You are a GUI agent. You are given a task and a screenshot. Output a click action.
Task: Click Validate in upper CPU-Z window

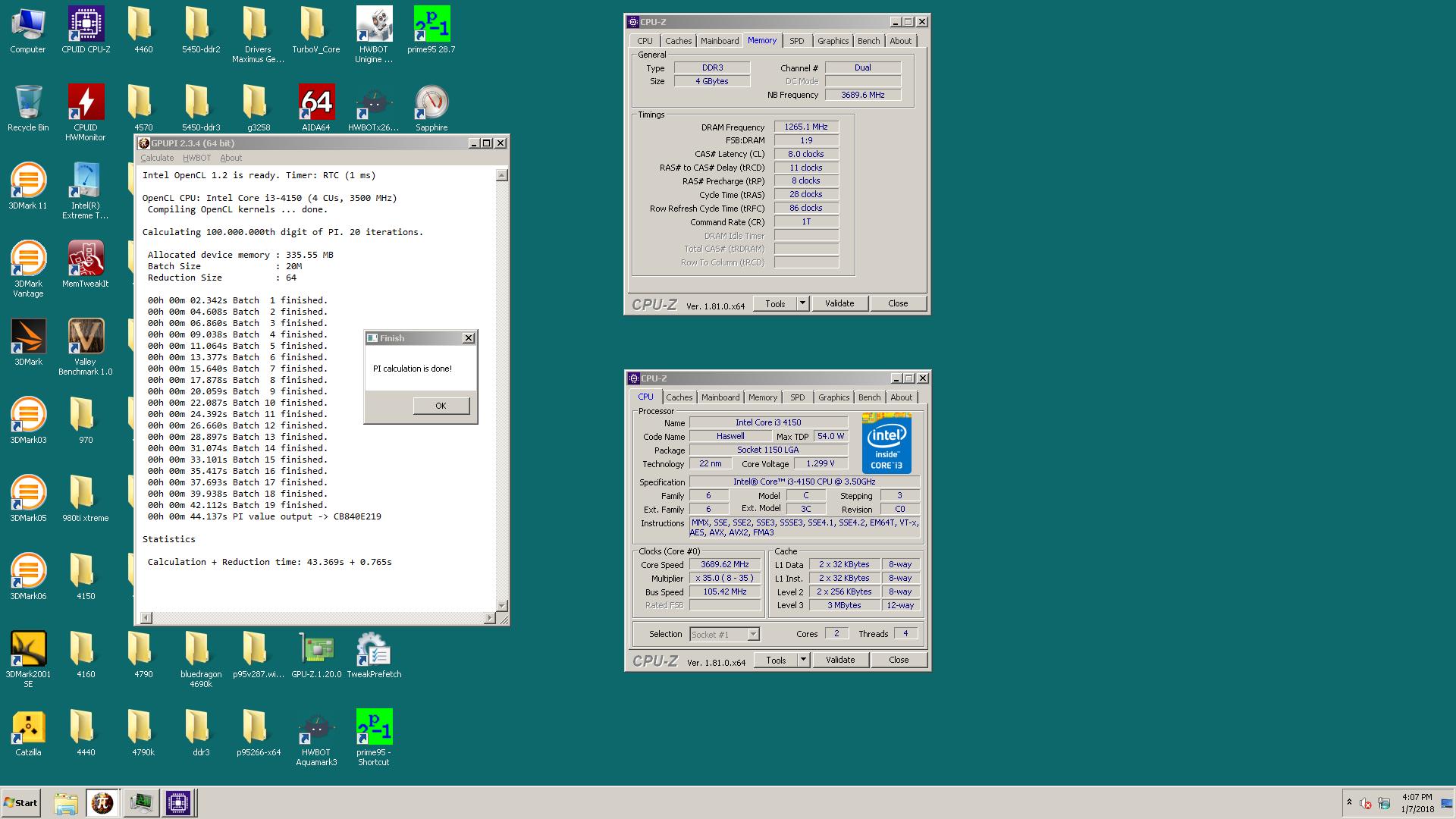[x=839, y=303]
